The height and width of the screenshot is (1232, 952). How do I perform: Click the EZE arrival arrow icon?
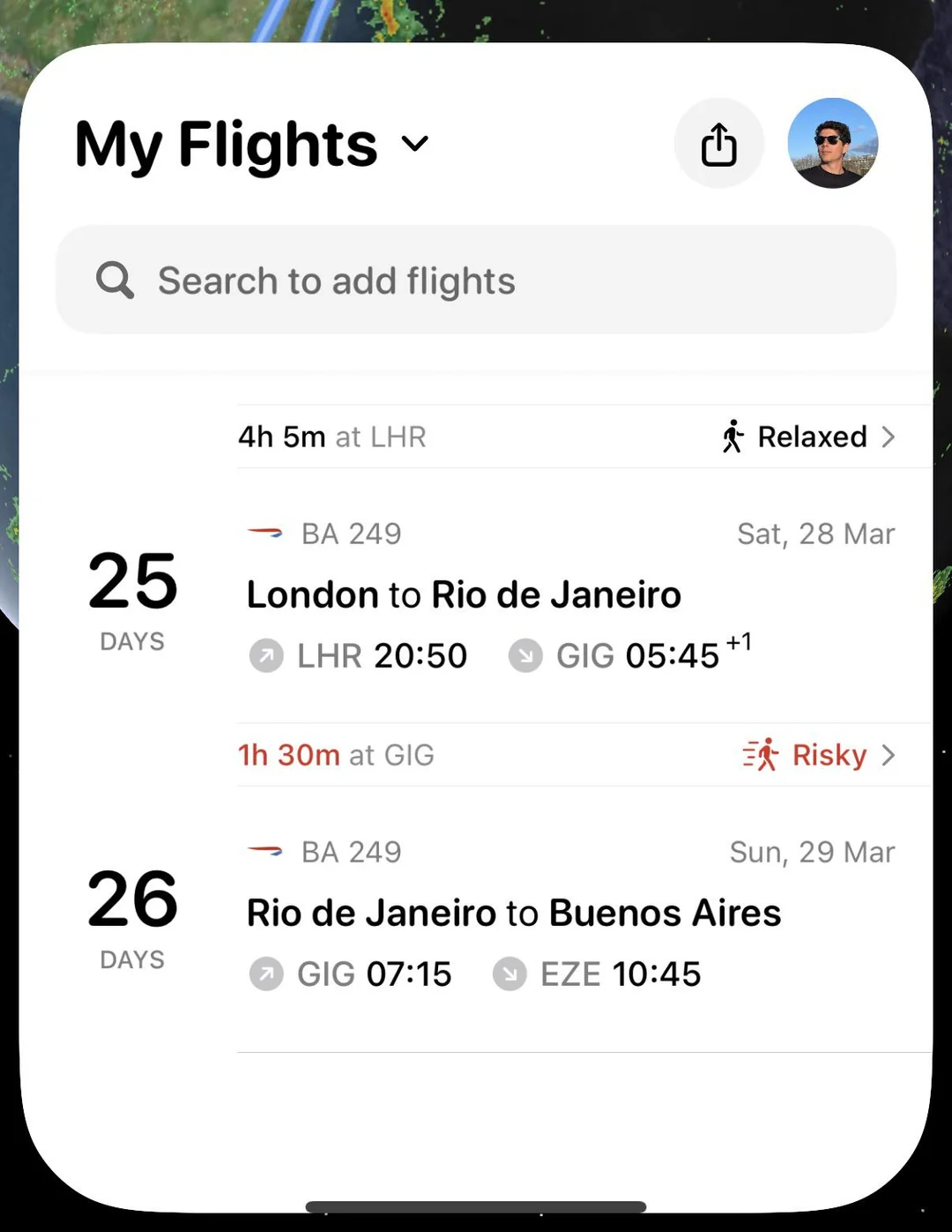pos(509,974)
